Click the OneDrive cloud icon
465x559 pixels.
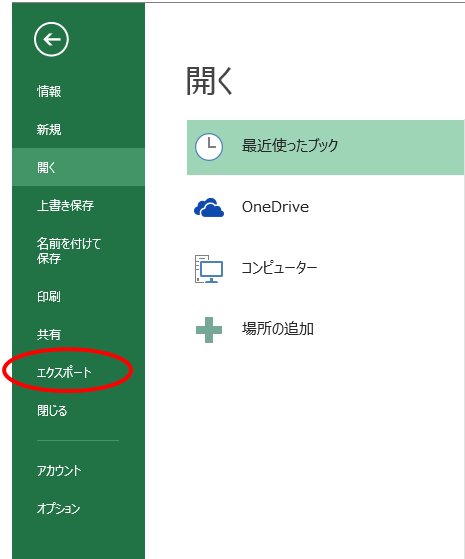point(209,207)
